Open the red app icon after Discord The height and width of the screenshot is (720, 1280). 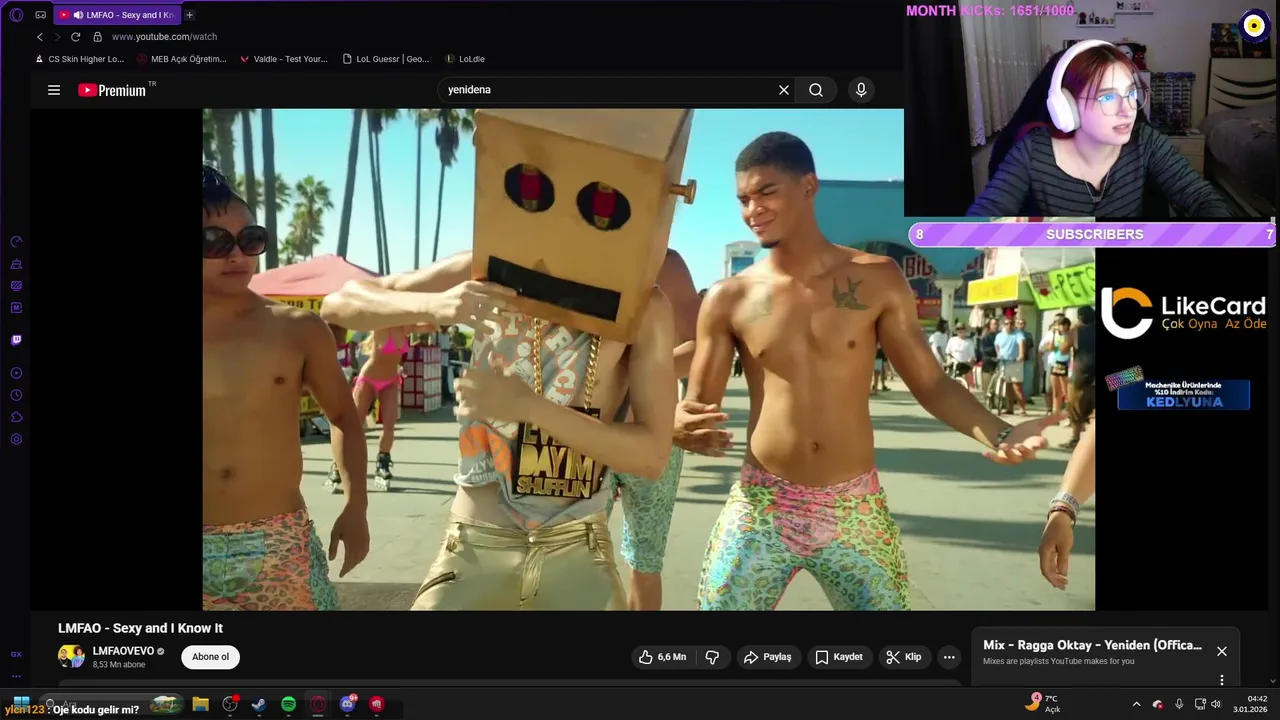[377, 704]
